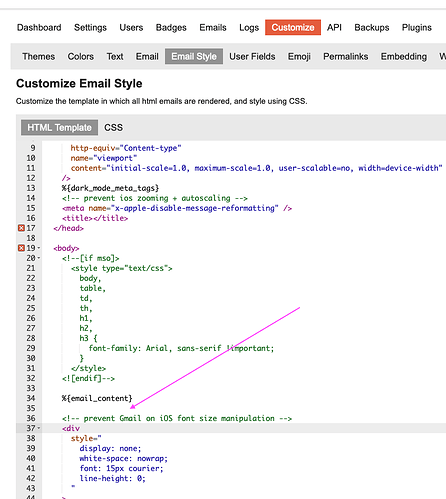This screenshot has width=446, height=499.
Task: Open the Themes sub-navigation item
Action: coord(39,56)
